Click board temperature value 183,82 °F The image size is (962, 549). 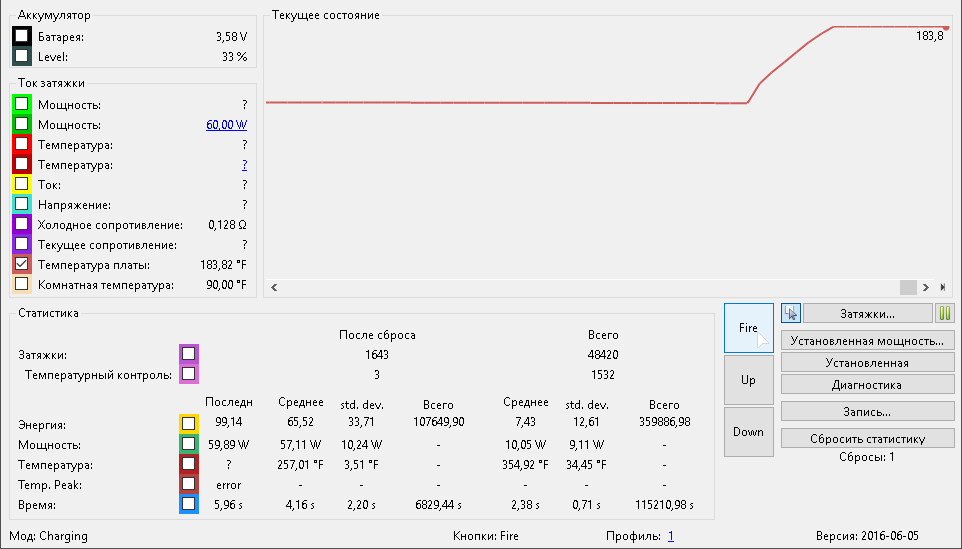click(x=223, y=265)
